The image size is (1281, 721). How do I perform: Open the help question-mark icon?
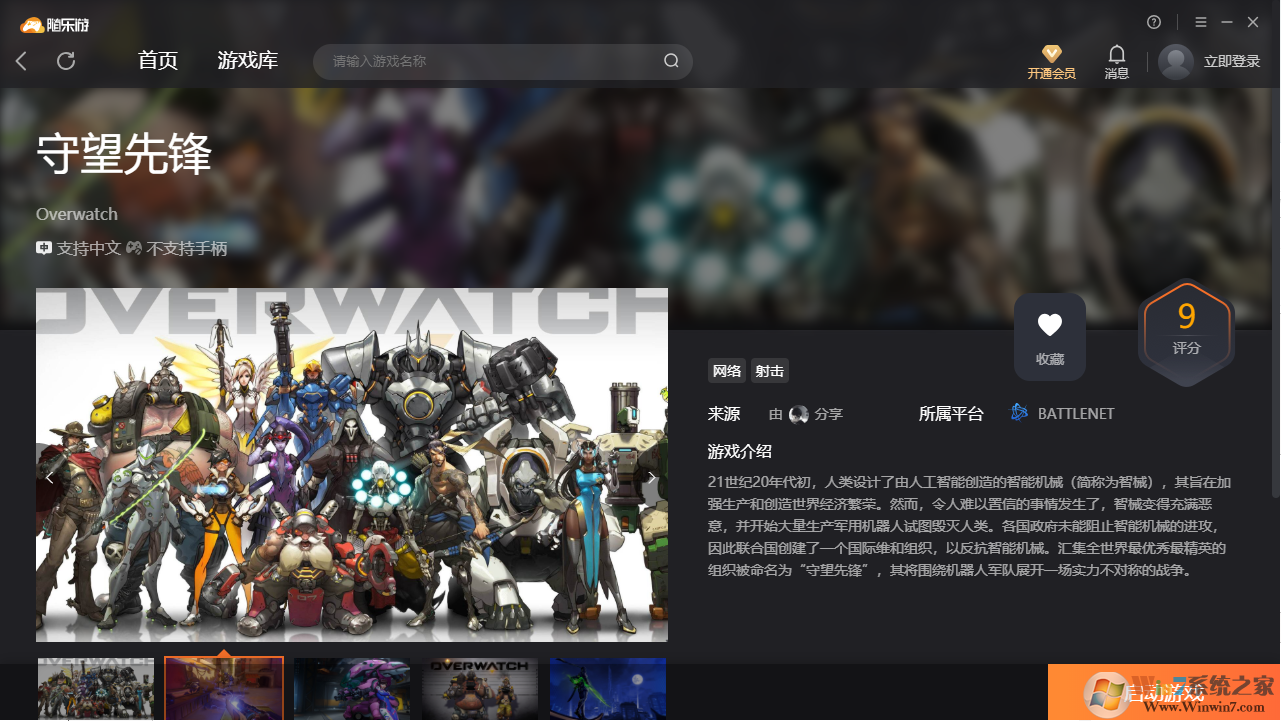tap(1154, 21)
